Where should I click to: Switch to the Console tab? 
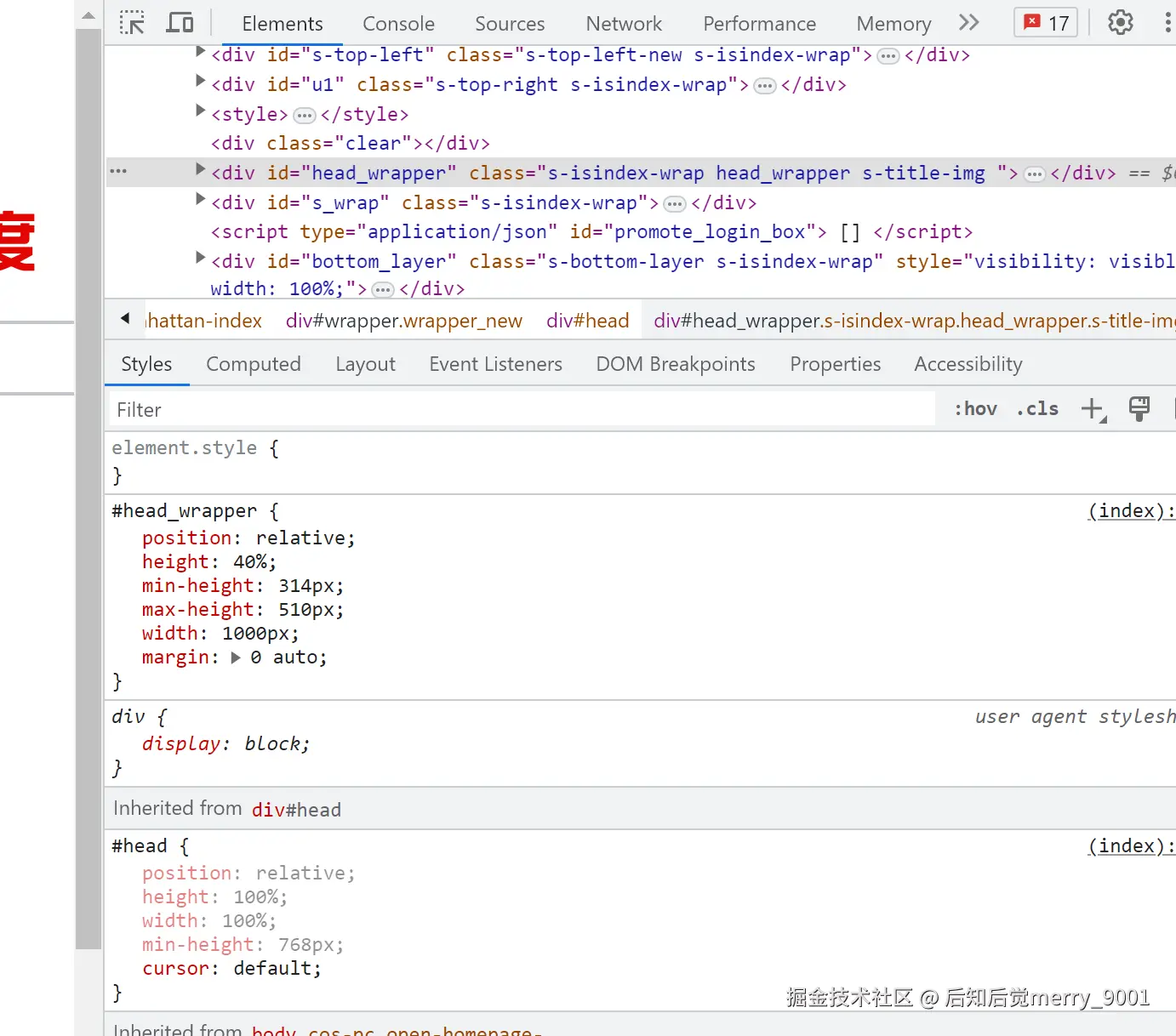pyautogui.click(x=398, y=24)
